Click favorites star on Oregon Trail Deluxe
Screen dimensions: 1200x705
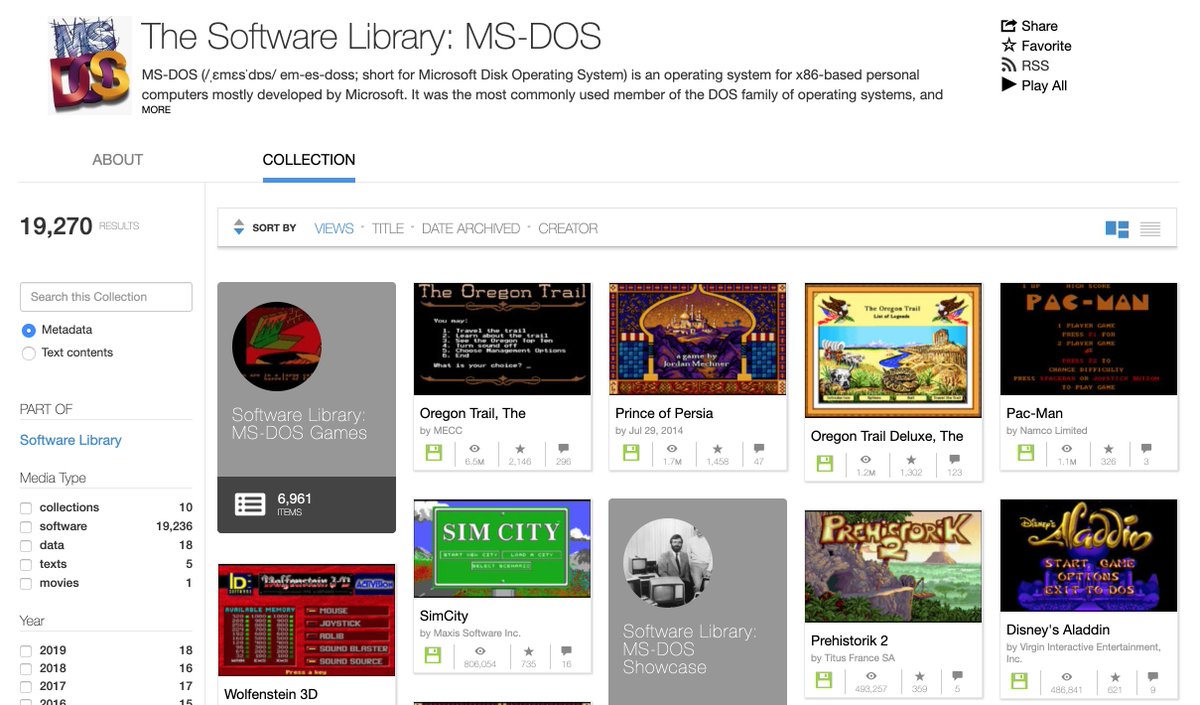coord(912,460)
